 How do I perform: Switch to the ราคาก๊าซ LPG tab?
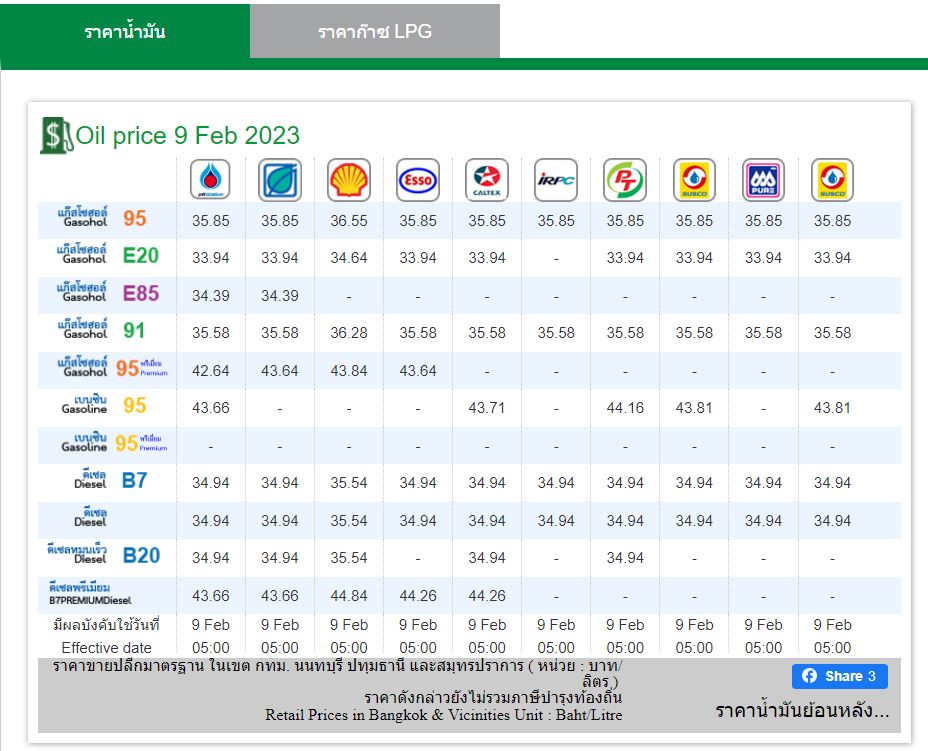(375, 31)
